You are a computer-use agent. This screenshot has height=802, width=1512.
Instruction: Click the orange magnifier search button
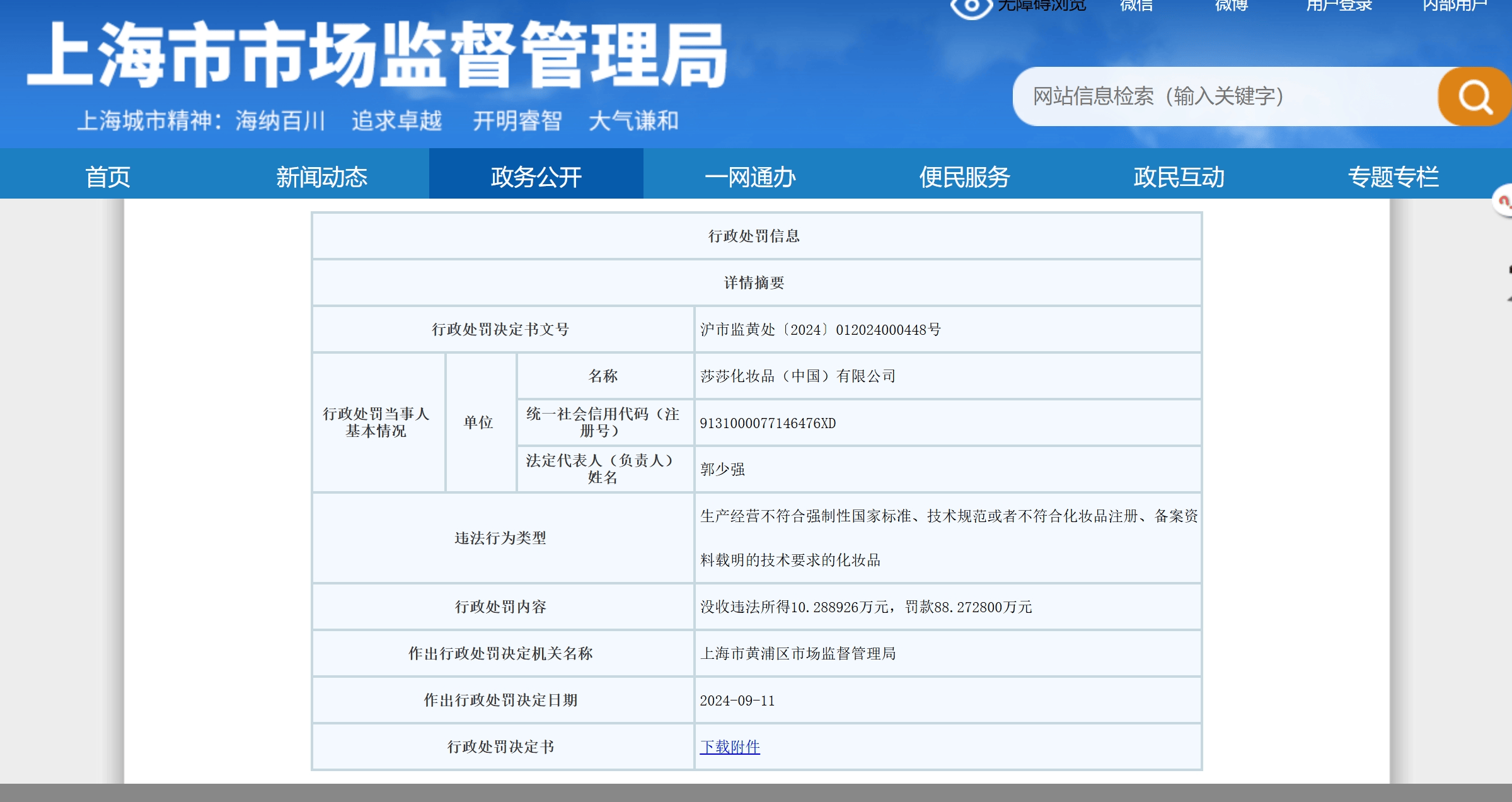pyautogui.click(x=1474, y=96)
